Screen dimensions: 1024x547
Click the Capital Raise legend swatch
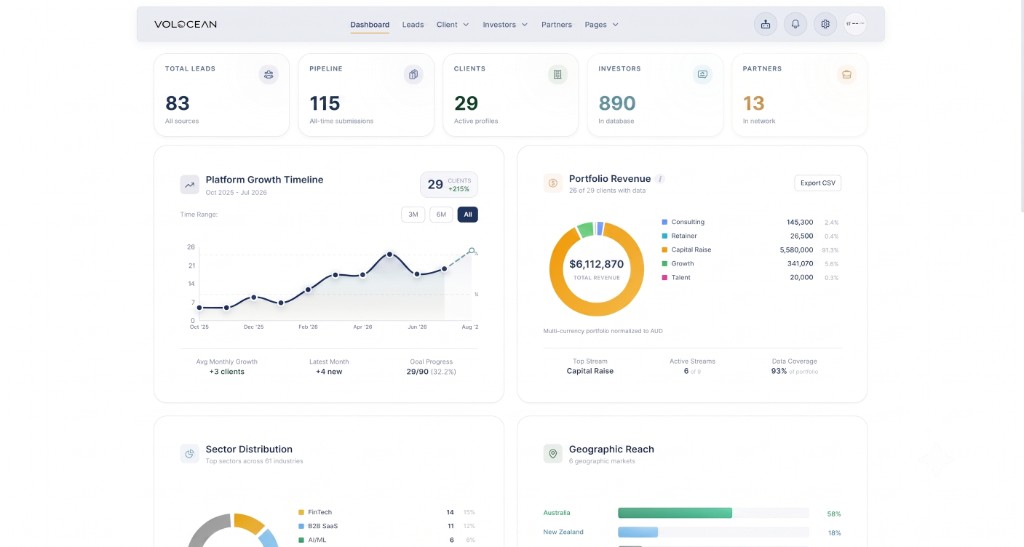tap(665, 250)
